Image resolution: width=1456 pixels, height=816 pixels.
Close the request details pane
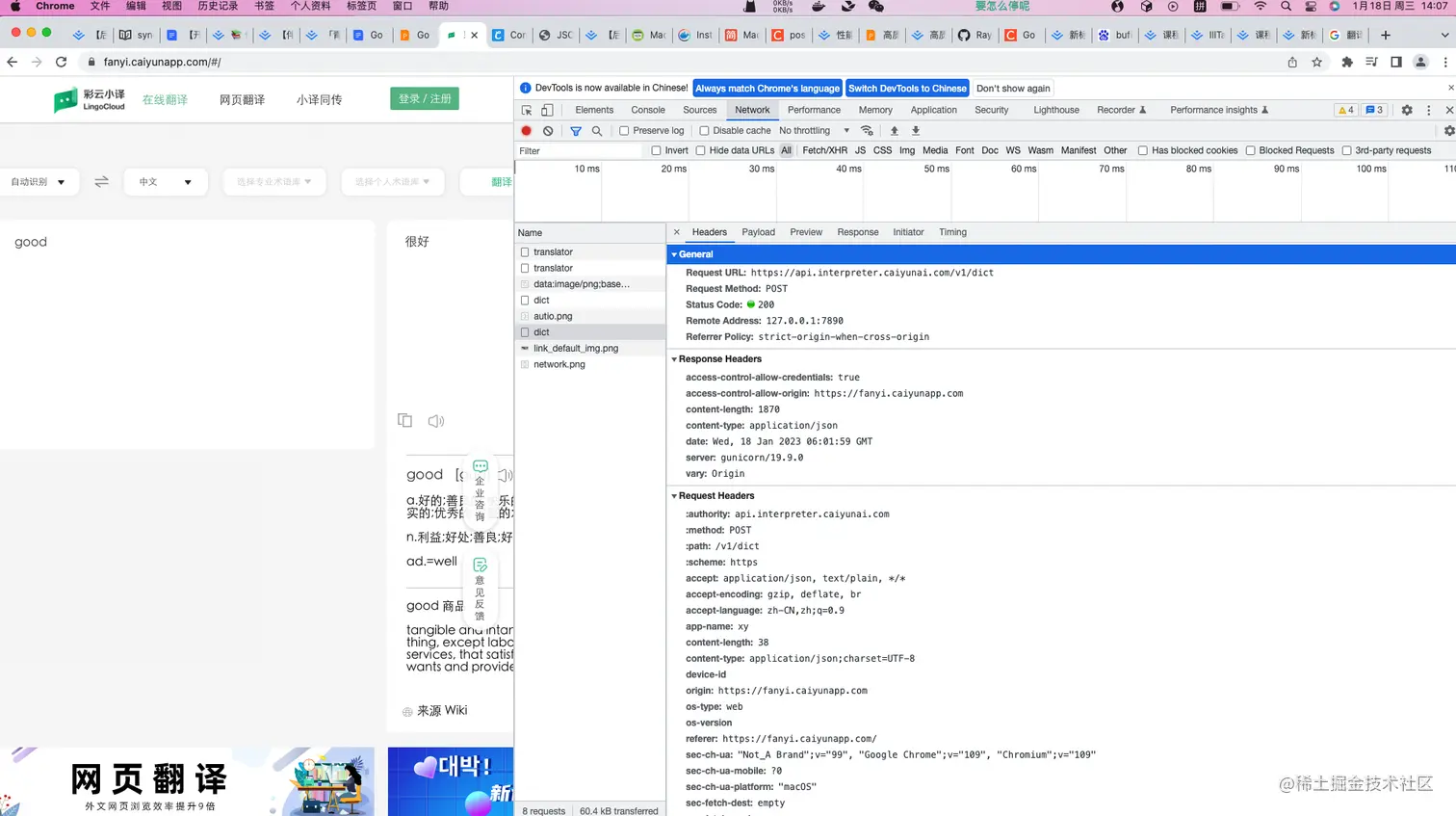point(677,232)
